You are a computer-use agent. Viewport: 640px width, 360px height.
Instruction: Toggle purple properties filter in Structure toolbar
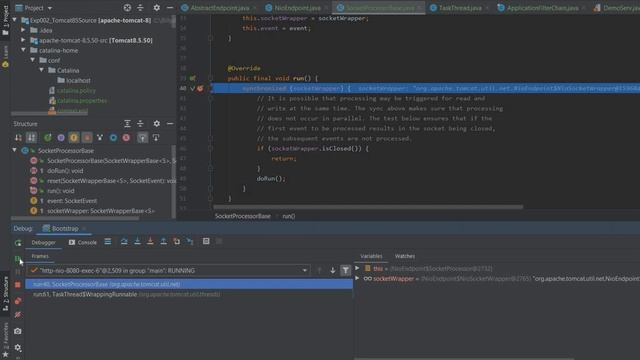pos(61,138)
